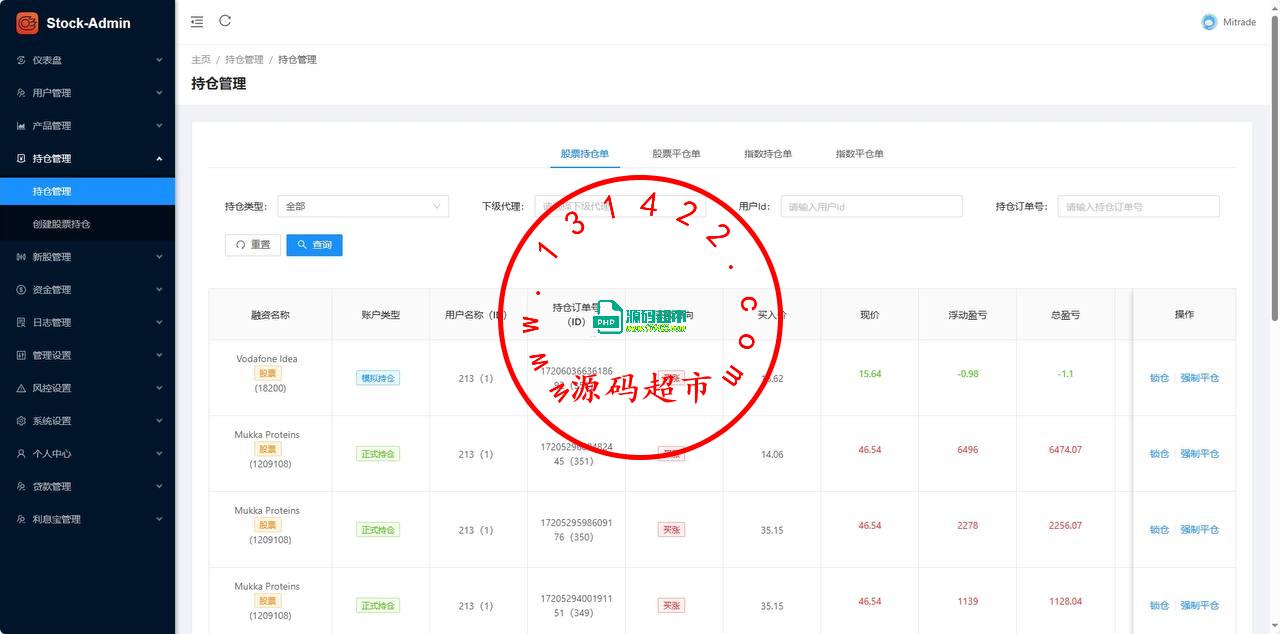
Task: Click the 仪表盘 dashboard icon
Action: (21, 60)
